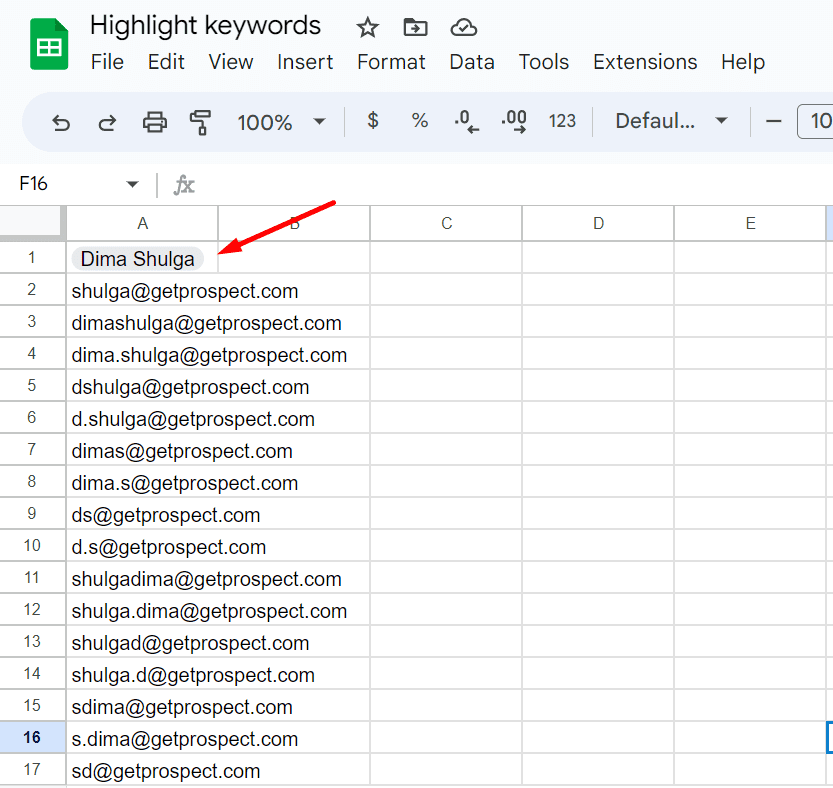Activate the Paint format roller
Screen dimensions: 833x788
200,122
